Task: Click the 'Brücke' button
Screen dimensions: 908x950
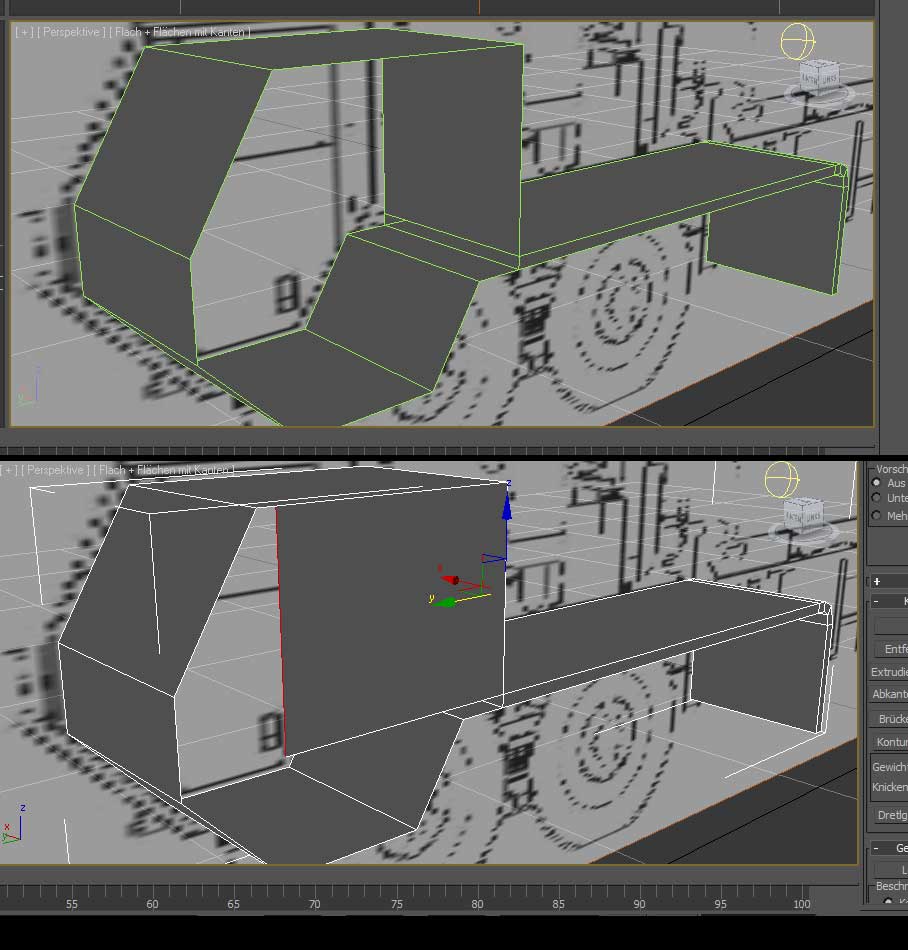Action: click(x=891, y=719)
